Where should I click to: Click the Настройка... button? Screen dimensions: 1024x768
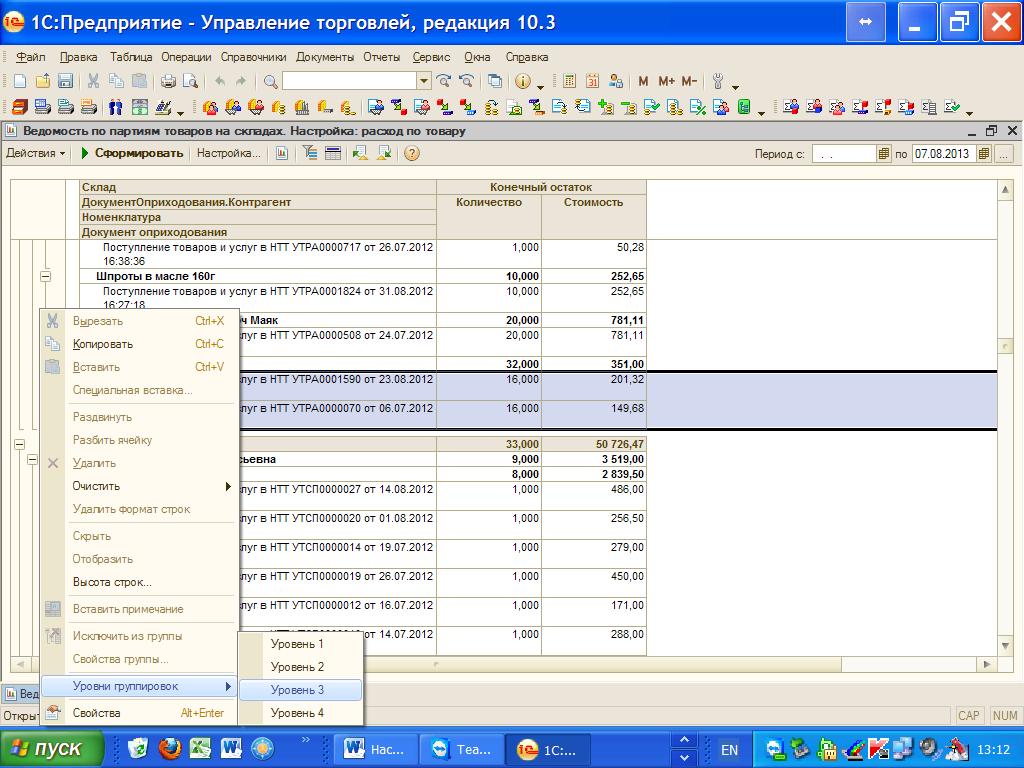pyautogui.click(x=229, y=153)
